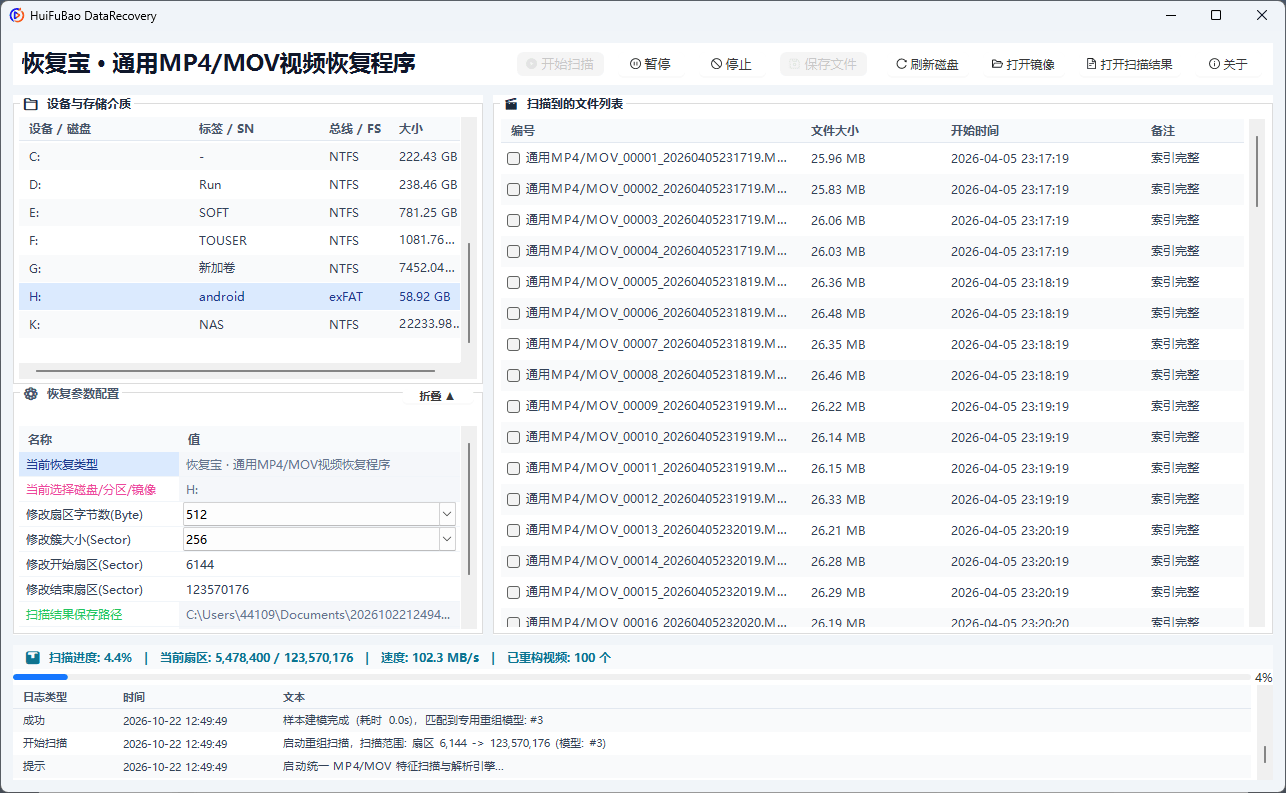Viewport: 1286px width, 793px height.
Task: Sort file list by 文件大小 column header
Action: coord(835,131)
